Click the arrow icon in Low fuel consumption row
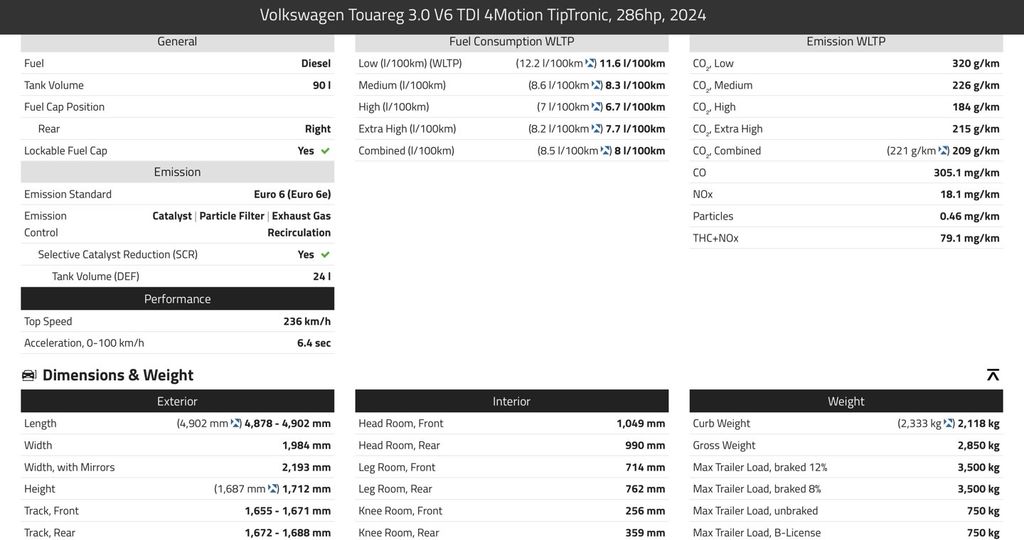Viewport: 1024px width, 540px height. [x=591, y=63]
